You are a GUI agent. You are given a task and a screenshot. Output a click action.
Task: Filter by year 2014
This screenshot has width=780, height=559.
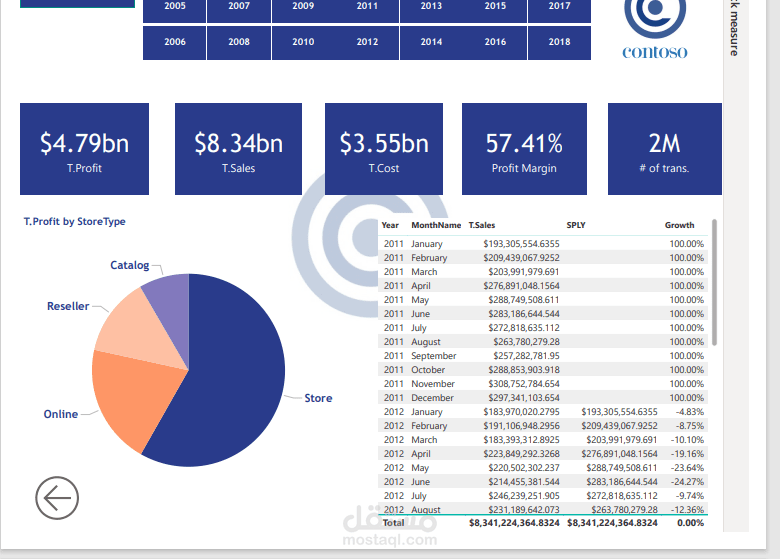point(431,42)
